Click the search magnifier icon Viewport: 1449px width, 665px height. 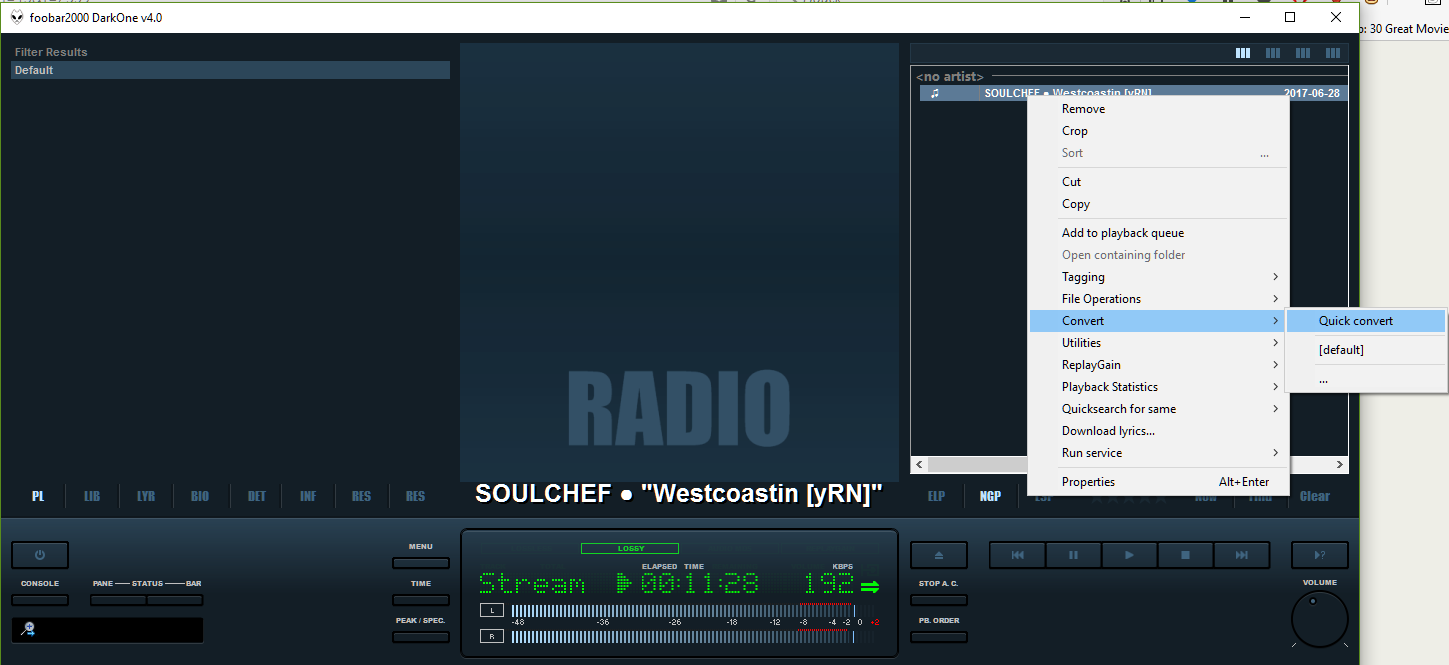pos(29,629)
